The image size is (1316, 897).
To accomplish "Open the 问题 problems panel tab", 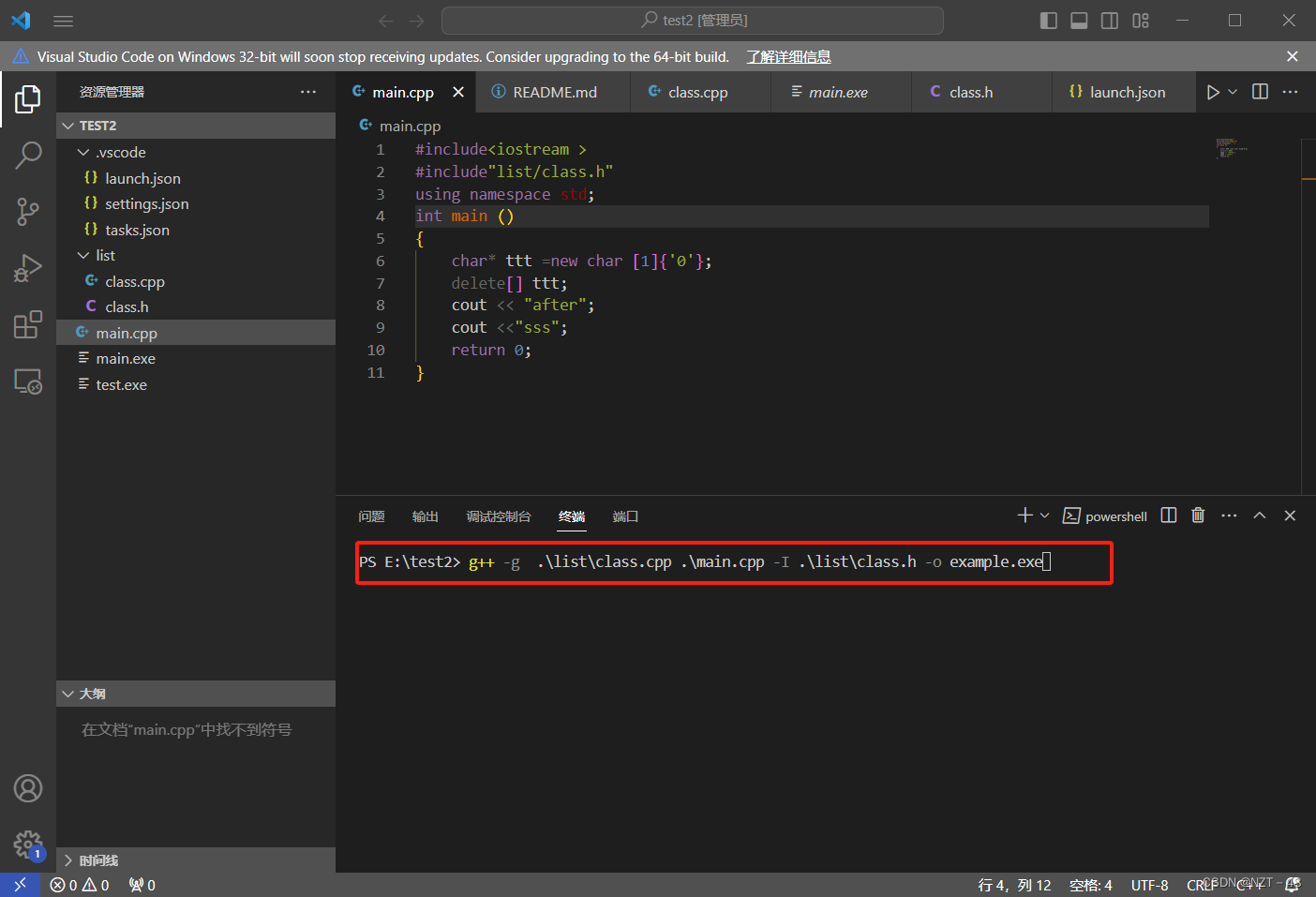I will tap(371, 516).
